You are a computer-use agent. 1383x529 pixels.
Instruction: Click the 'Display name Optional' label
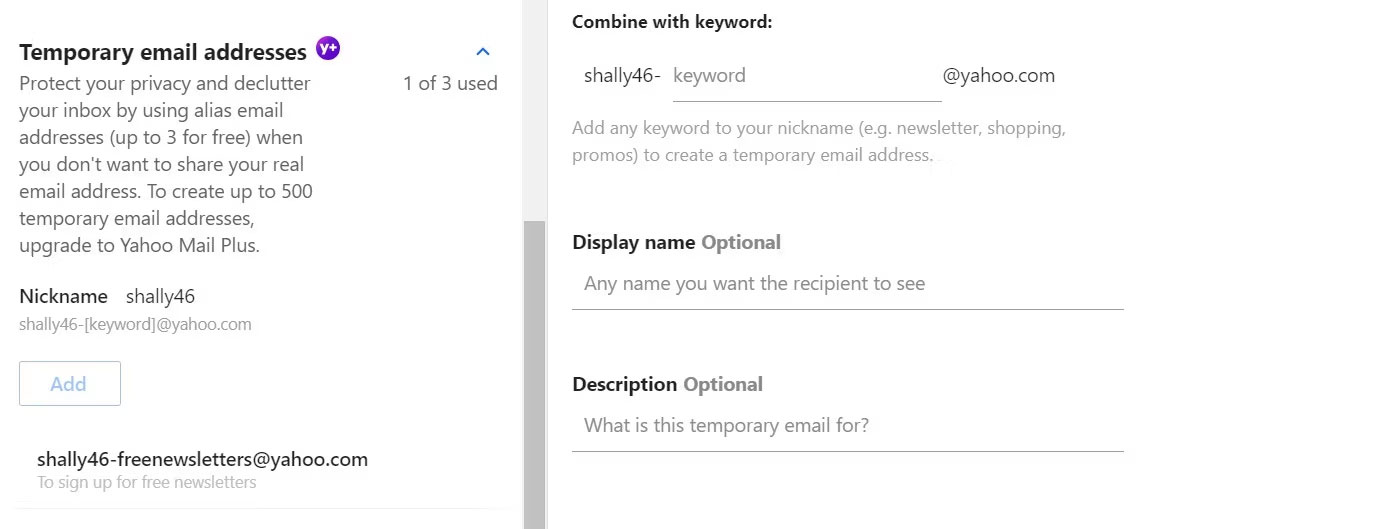point(676,242)
